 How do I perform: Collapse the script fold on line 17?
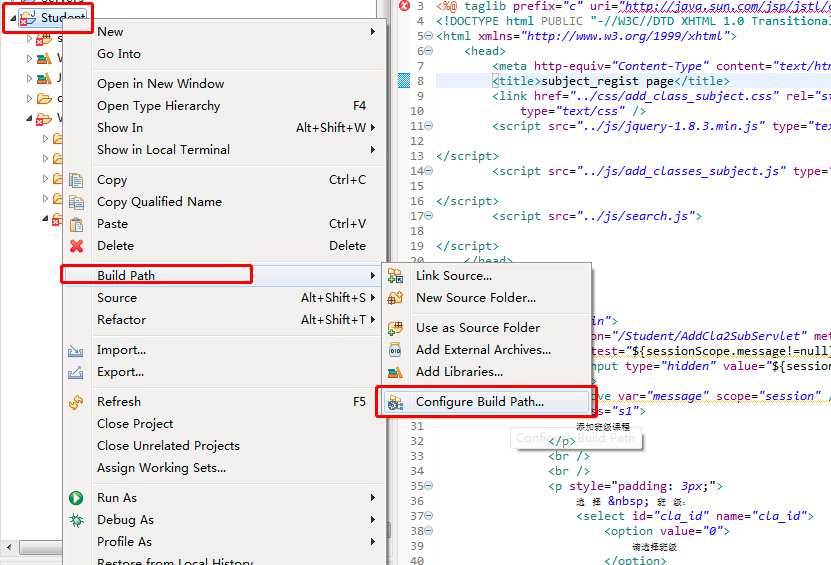coord(428,216)
